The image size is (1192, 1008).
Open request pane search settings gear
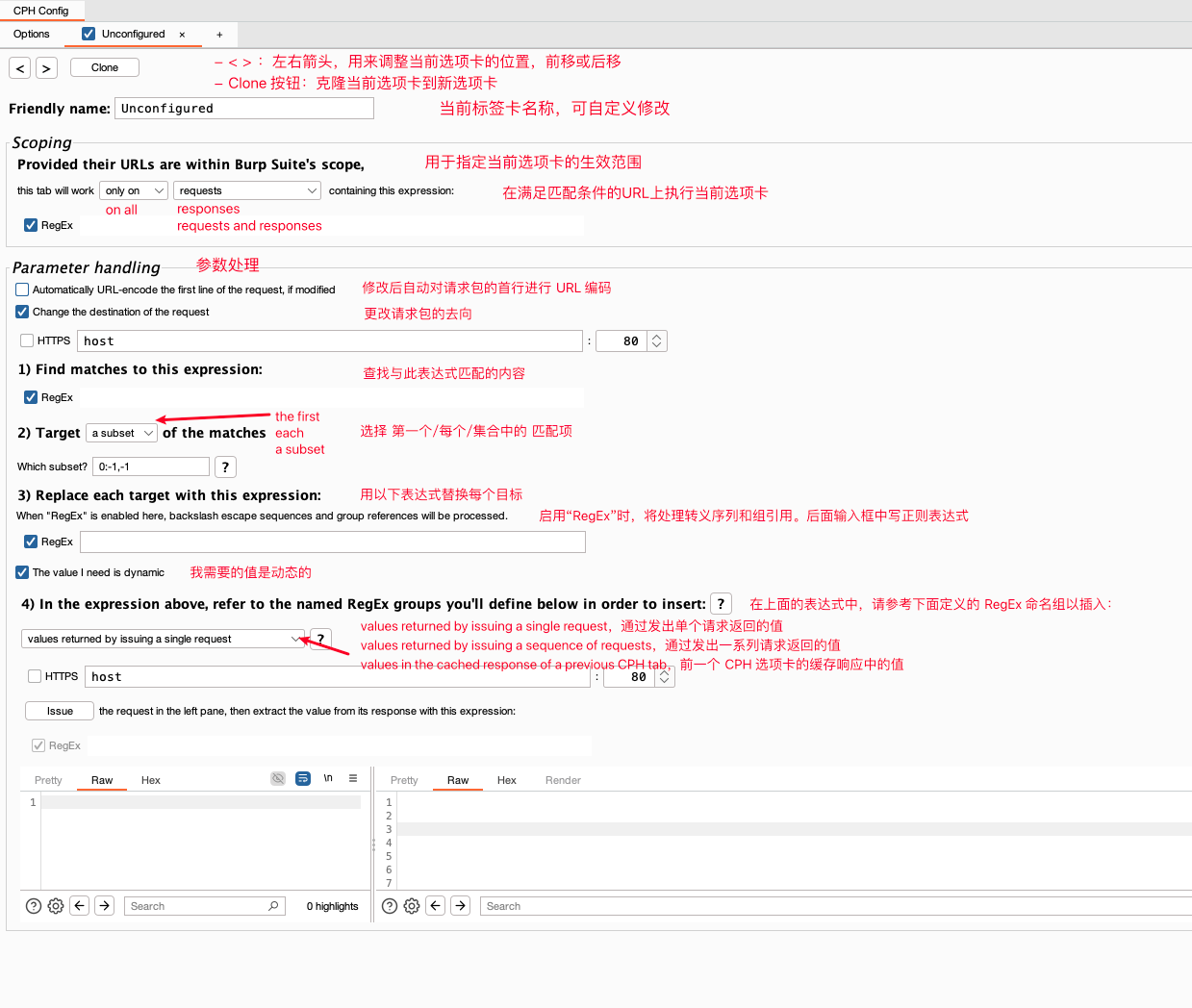[56, 906]
